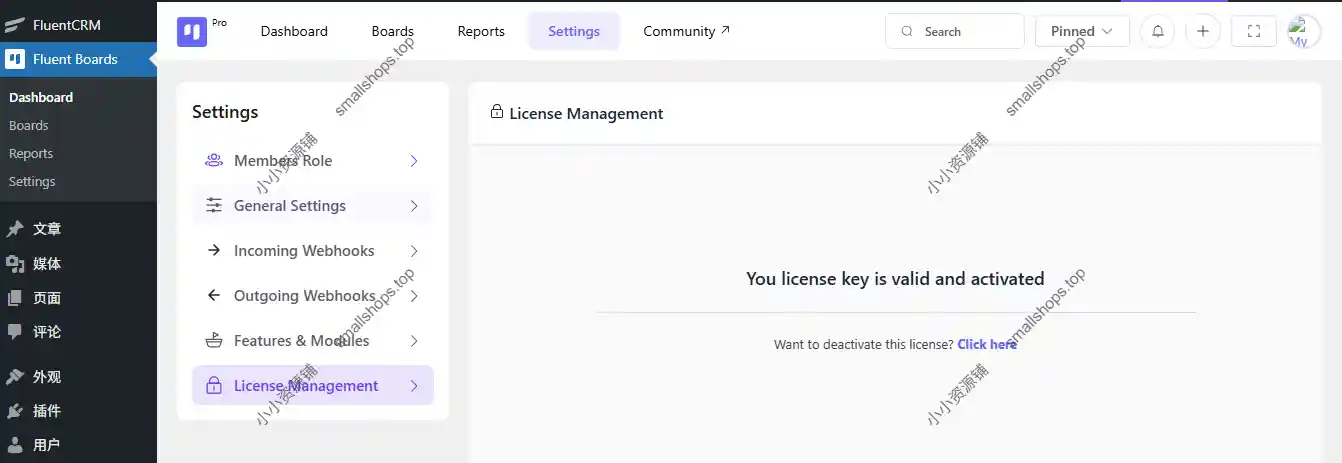1342x463 pixels.
Task: Click the License Management heading text
Action: 586,113
